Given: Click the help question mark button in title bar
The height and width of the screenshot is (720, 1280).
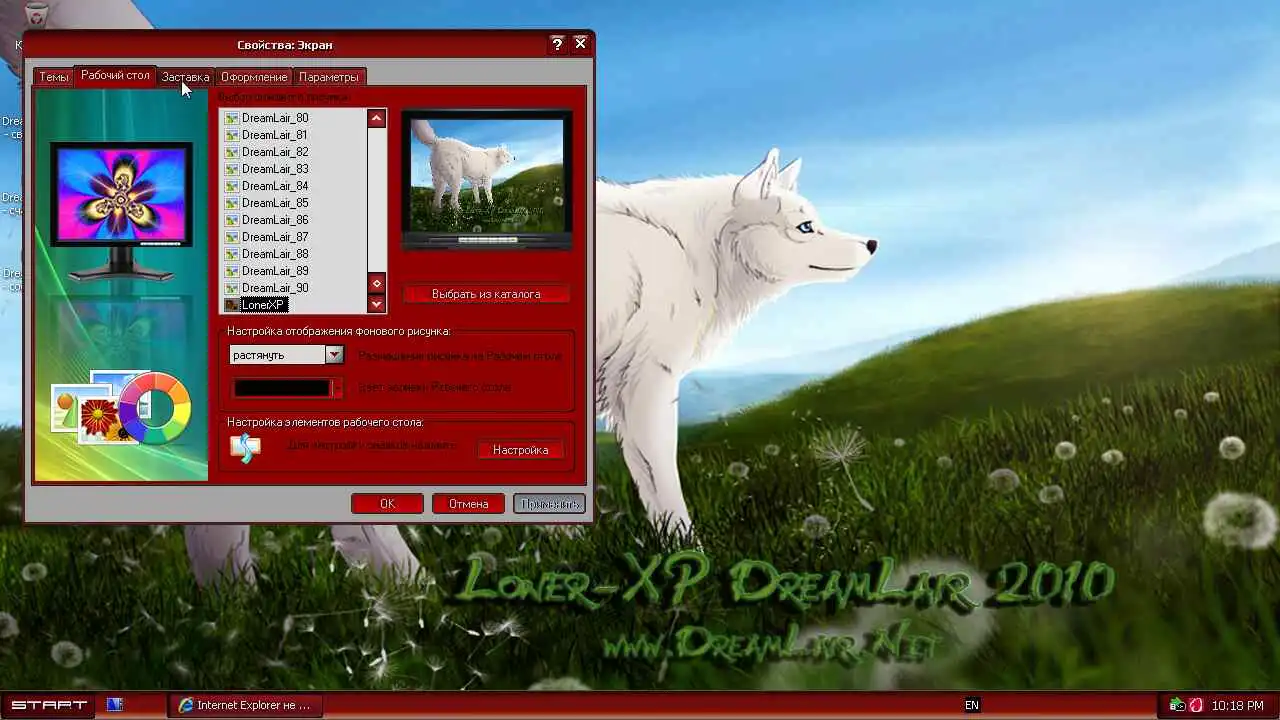Looking at the screenshot, I should (558, 44).
